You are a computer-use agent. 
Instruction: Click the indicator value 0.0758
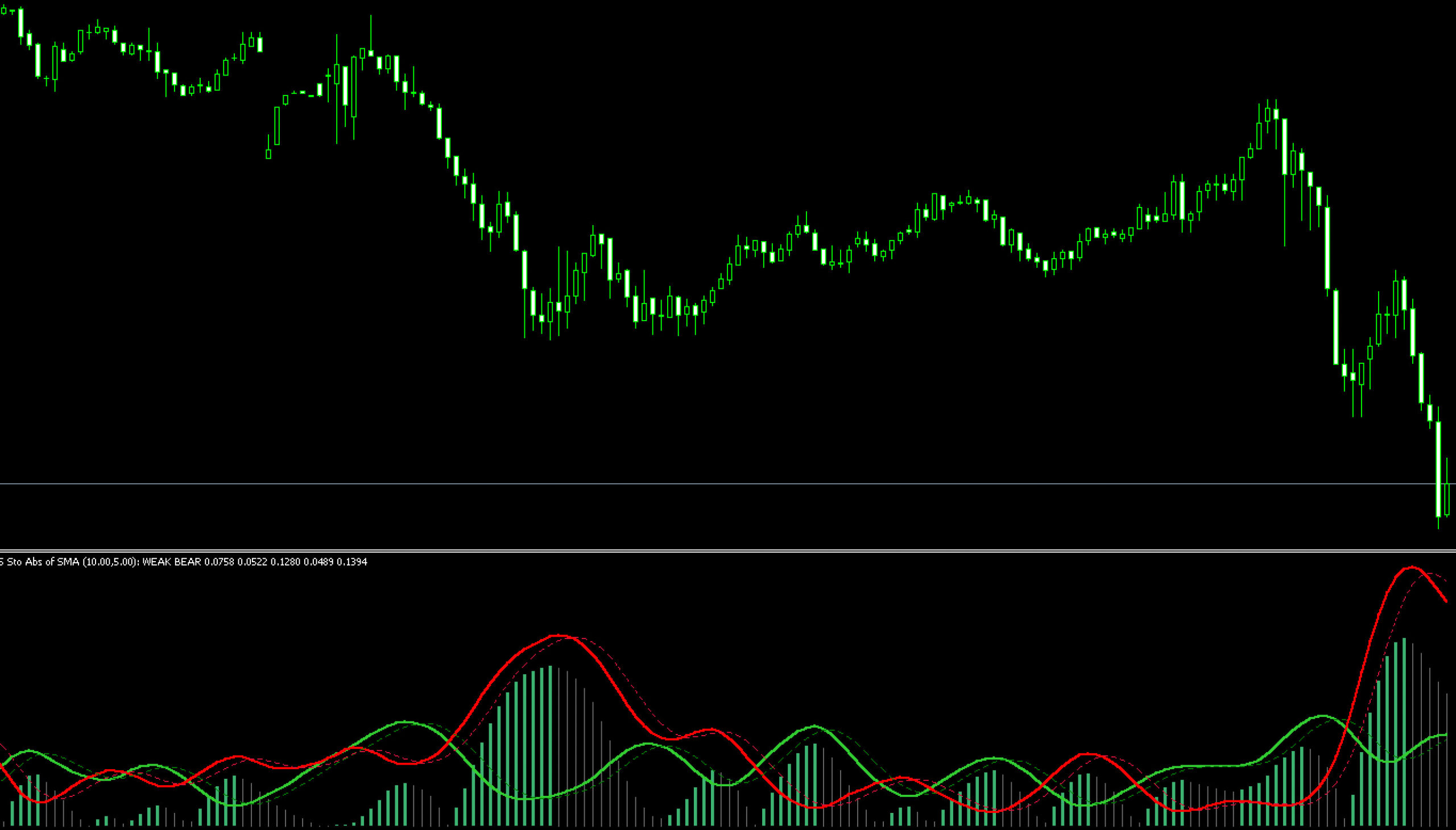[219, 562]
